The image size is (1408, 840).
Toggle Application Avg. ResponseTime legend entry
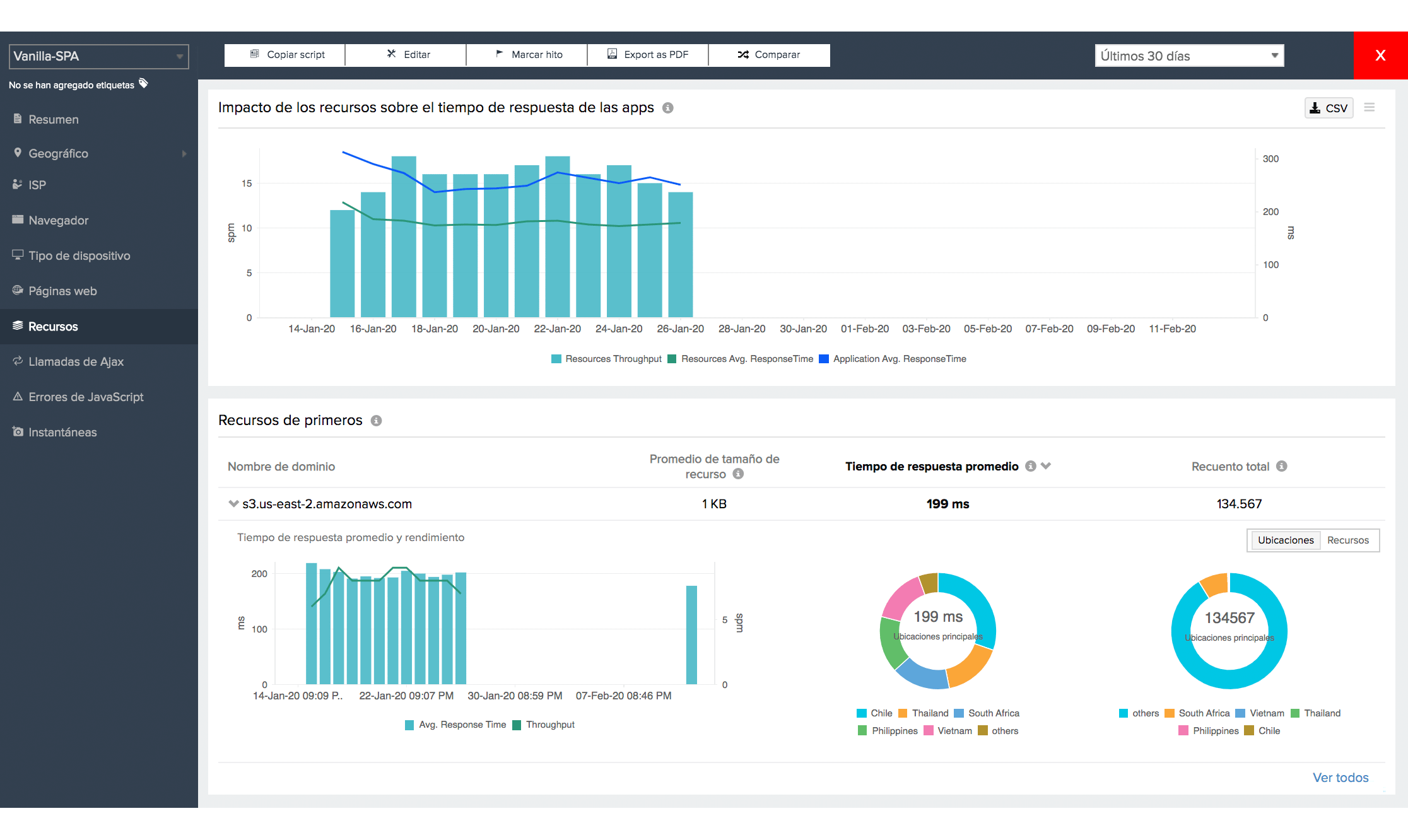[893, 359]
